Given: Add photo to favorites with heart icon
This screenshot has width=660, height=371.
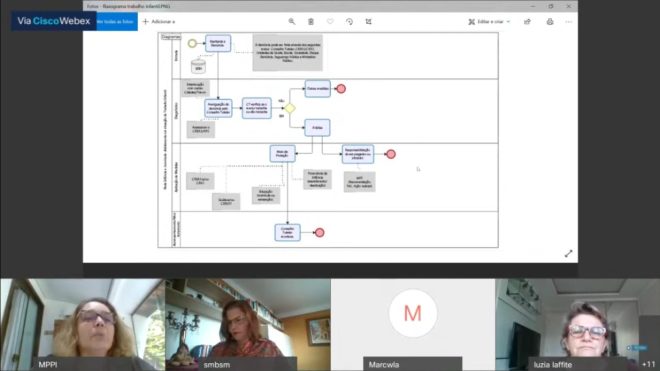Looking at the screenshot, I should pos(330,21).
